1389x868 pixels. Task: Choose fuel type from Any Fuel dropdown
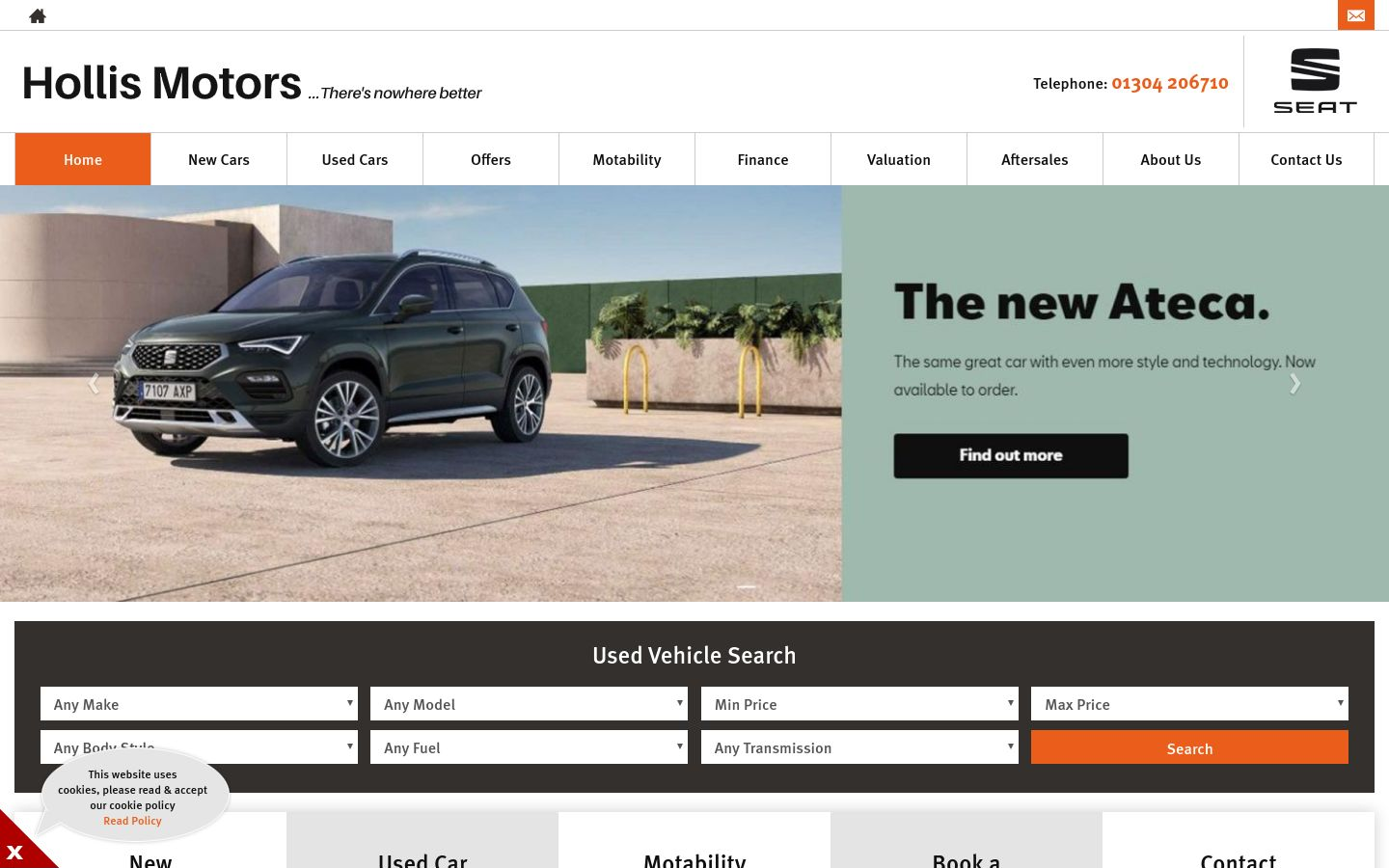[x=529, y=747]
